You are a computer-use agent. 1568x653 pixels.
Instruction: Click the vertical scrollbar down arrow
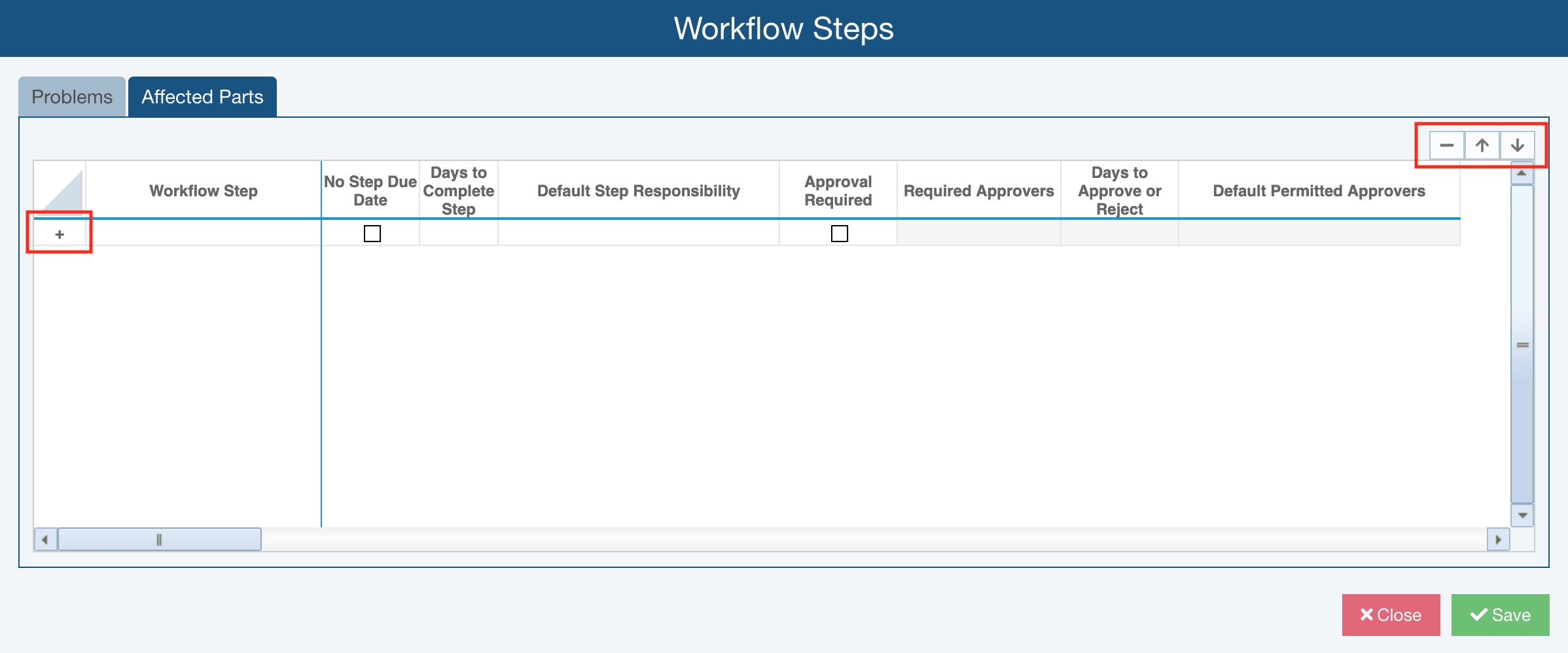click(x=1522, y=516)
